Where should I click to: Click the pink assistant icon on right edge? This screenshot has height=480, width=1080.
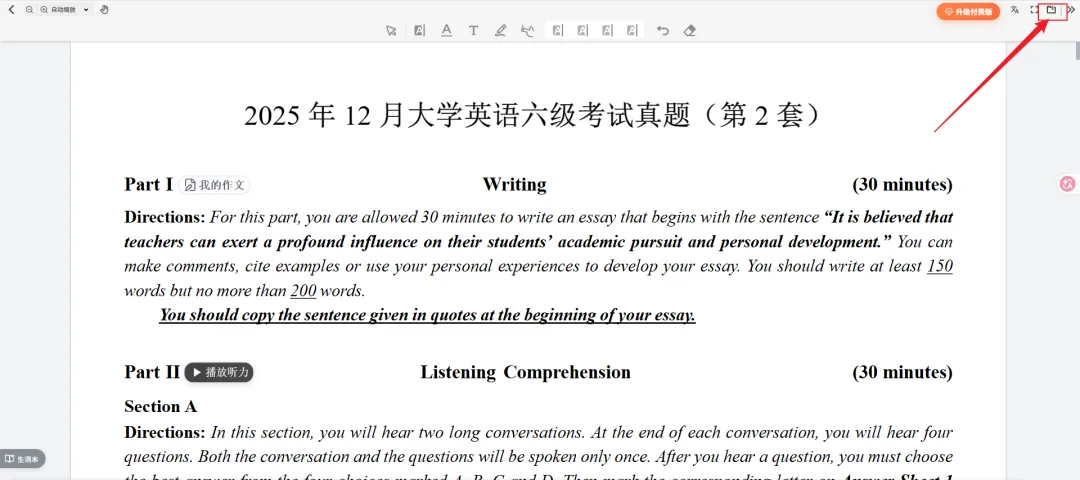1068,184
